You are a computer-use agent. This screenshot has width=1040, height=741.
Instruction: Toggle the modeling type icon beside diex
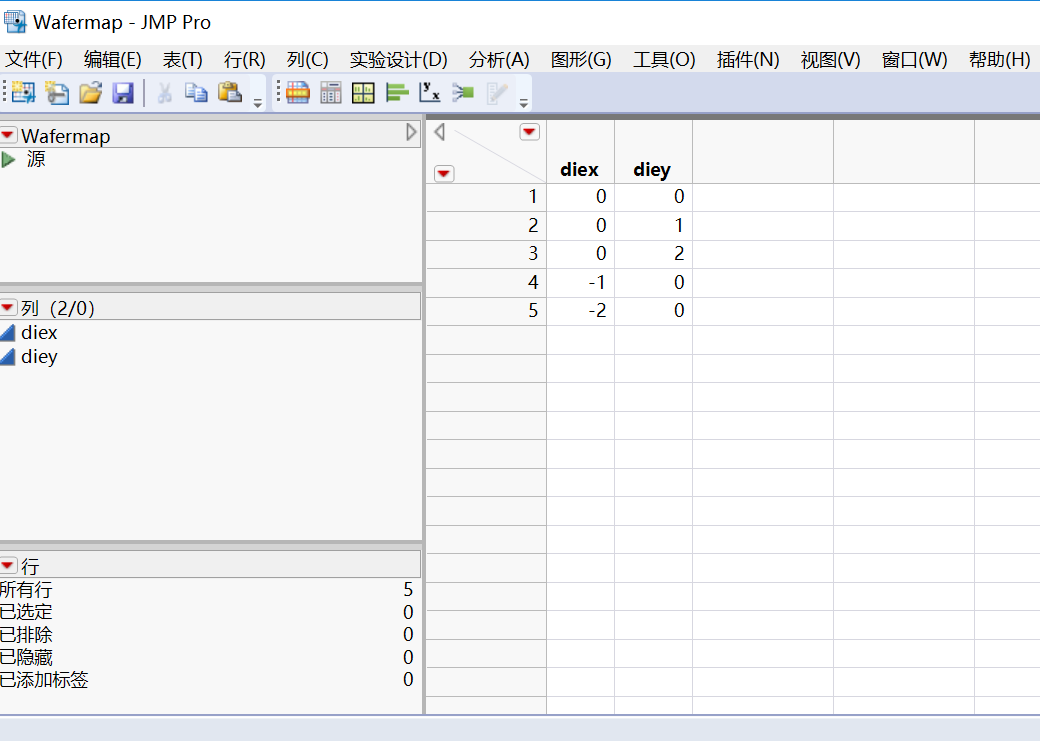pyautogui.click(x=12, y=332)
